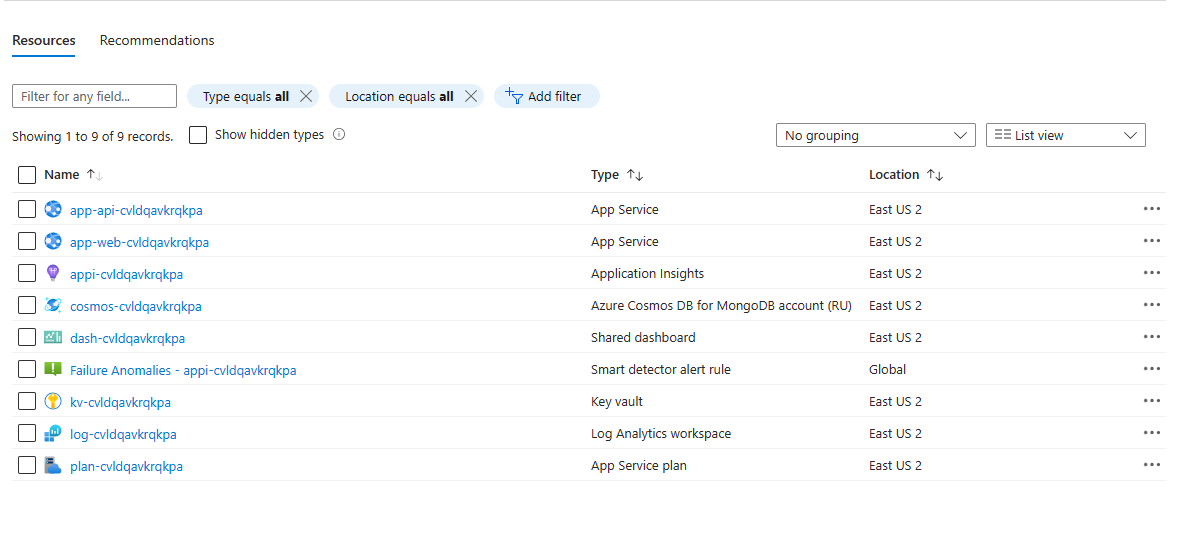Tick the select-all checkbox in the header
Screen dimensions: 1184x555
(27, 175)
